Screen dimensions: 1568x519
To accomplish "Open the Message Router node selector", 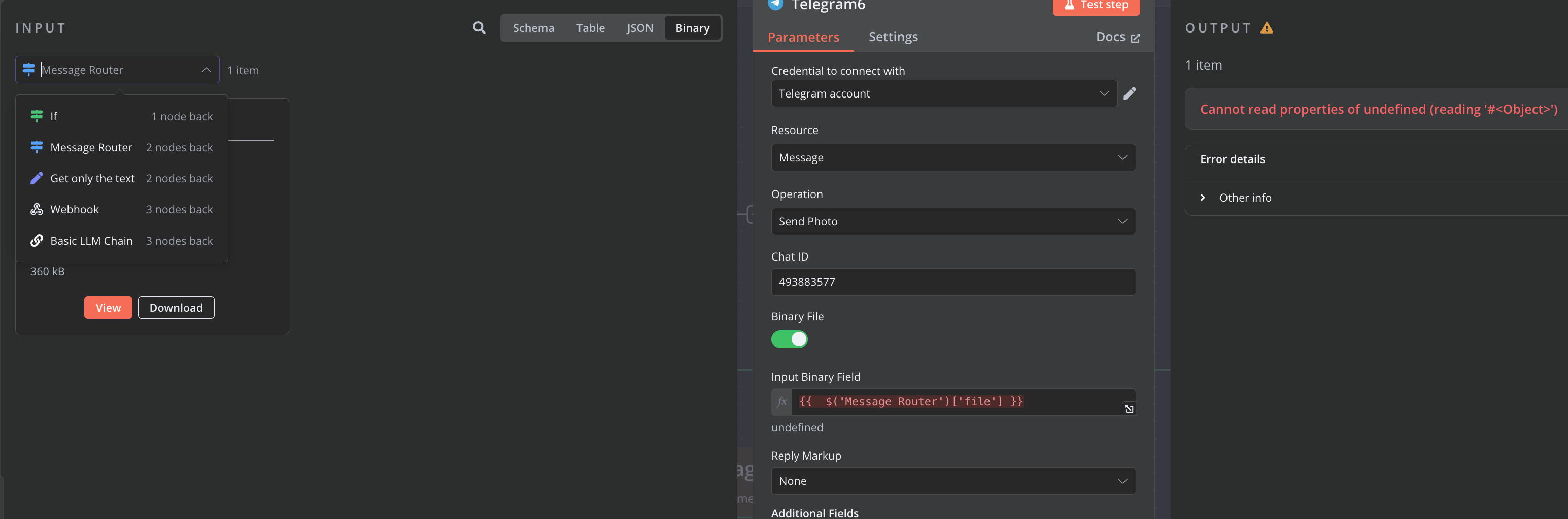I will (x=118, y=70).
